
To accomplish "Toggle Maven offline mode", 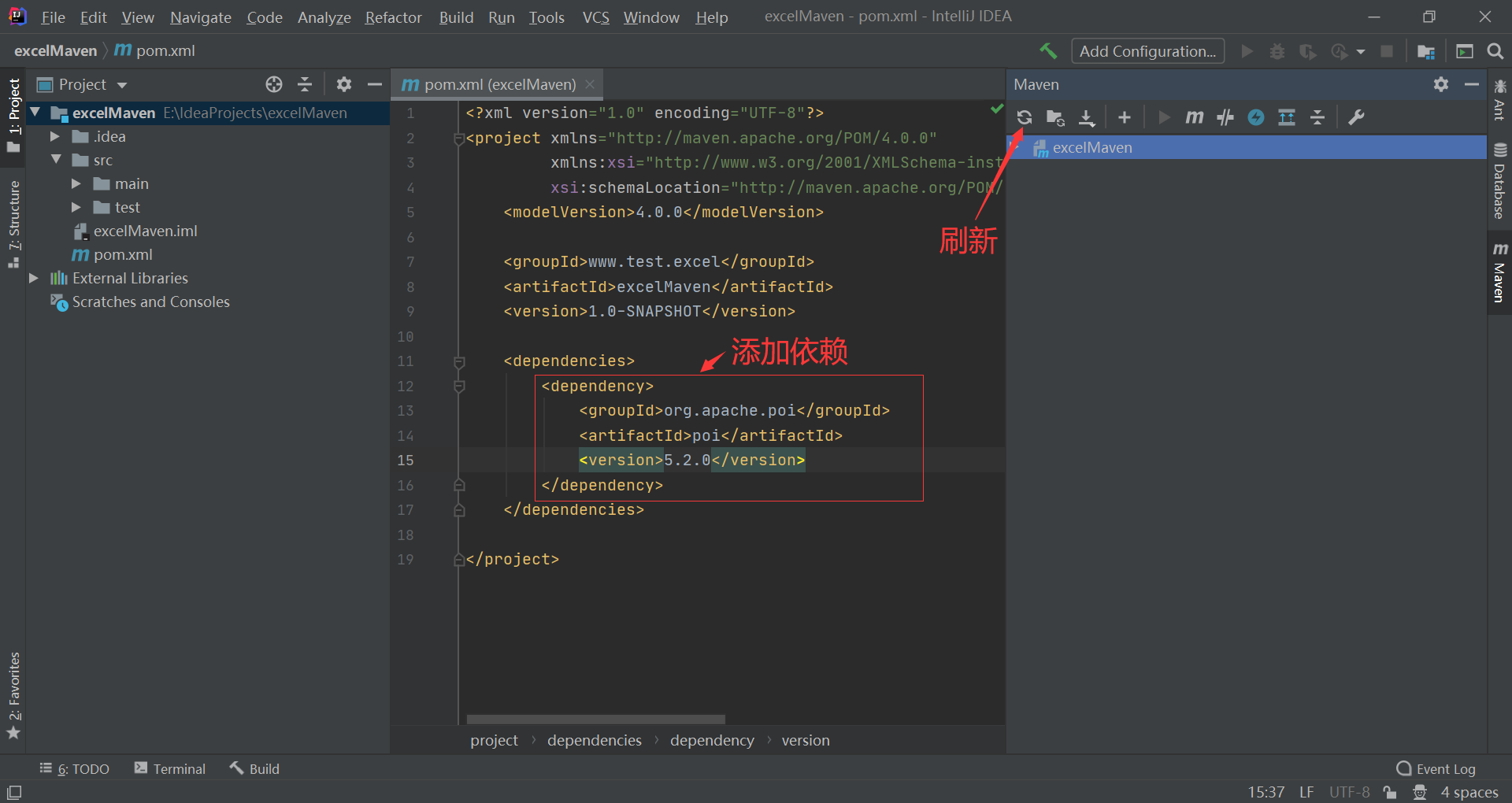I will (x=1225, y=117).
